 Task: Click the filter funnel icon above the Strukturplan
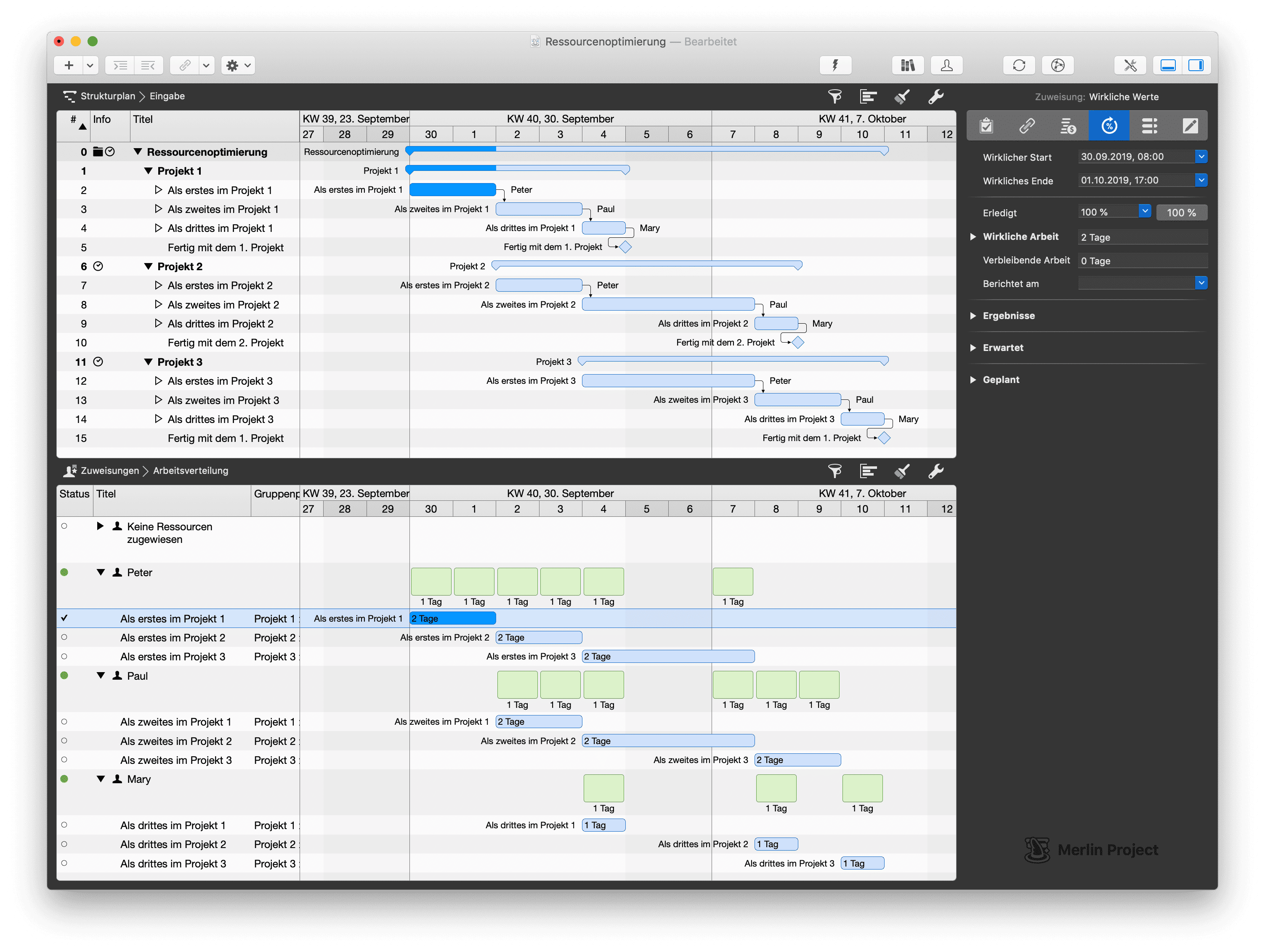pyautogui.click(x=835, y=96)
